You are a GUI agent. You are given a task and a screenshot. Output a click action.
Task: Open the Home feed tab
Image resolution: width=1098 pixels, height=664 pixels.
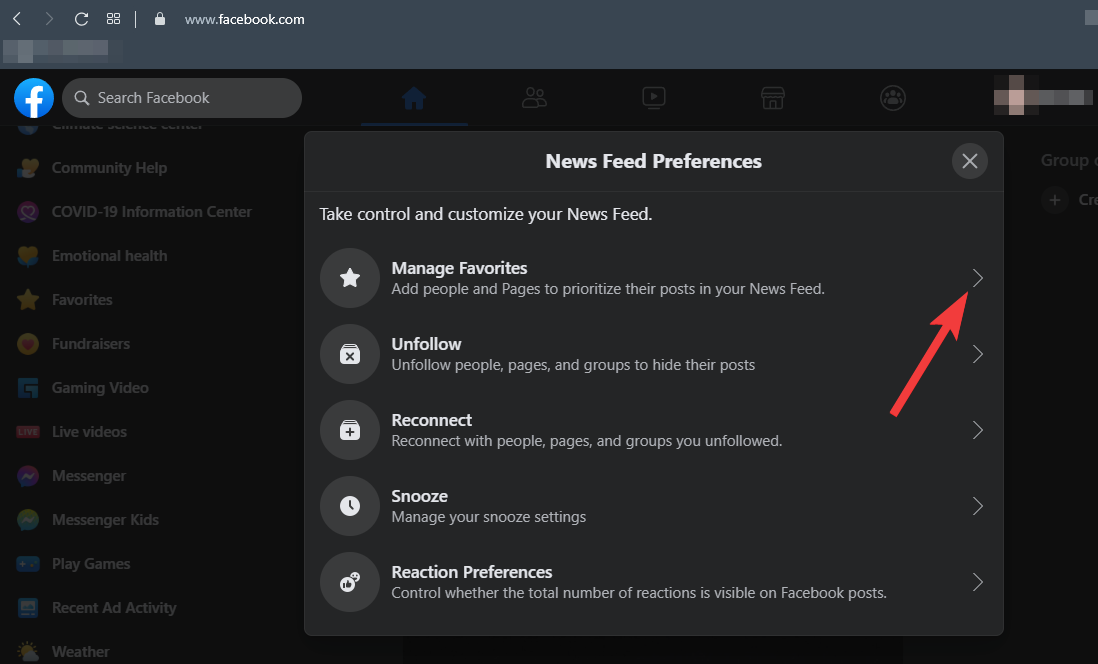tap(414, 98)
